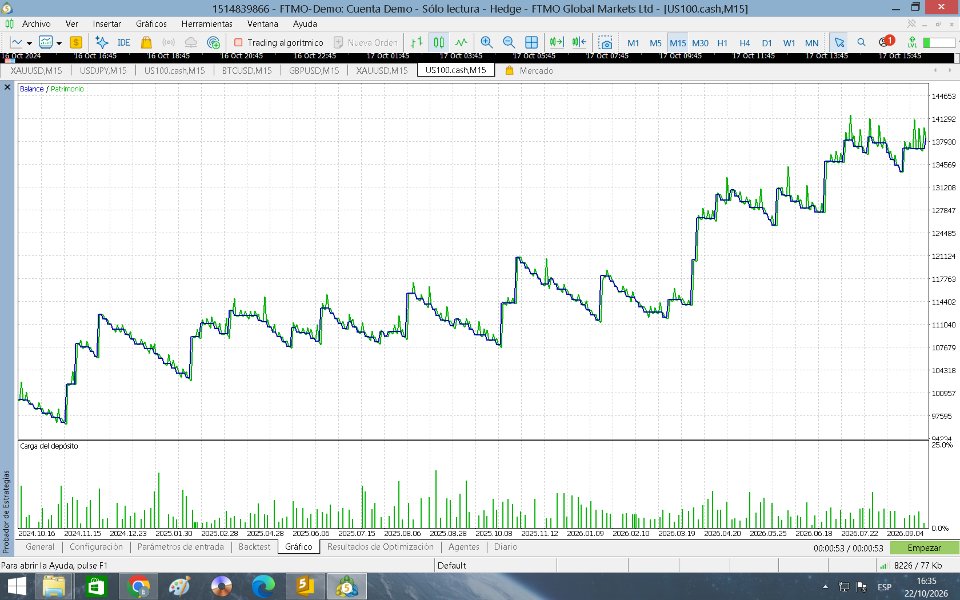Expand the indicators dropdown arrow
Image resolution: width=960 pixels, height=600 pixels.
pyautogui.click(x=59, y=43)
